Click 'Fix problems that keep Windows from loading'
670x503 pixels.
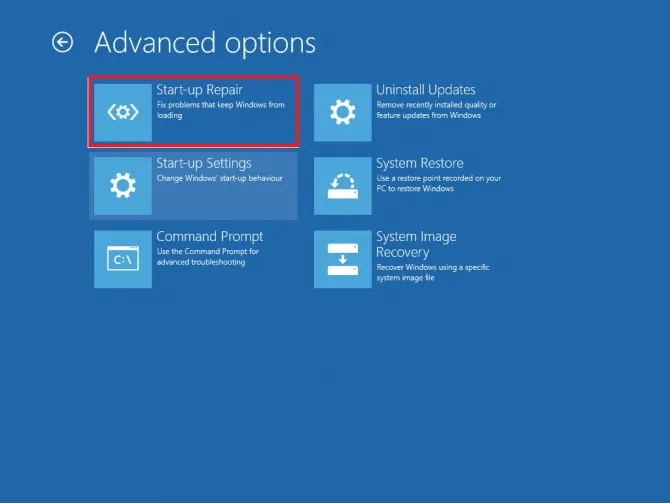[x=220, y=110]
